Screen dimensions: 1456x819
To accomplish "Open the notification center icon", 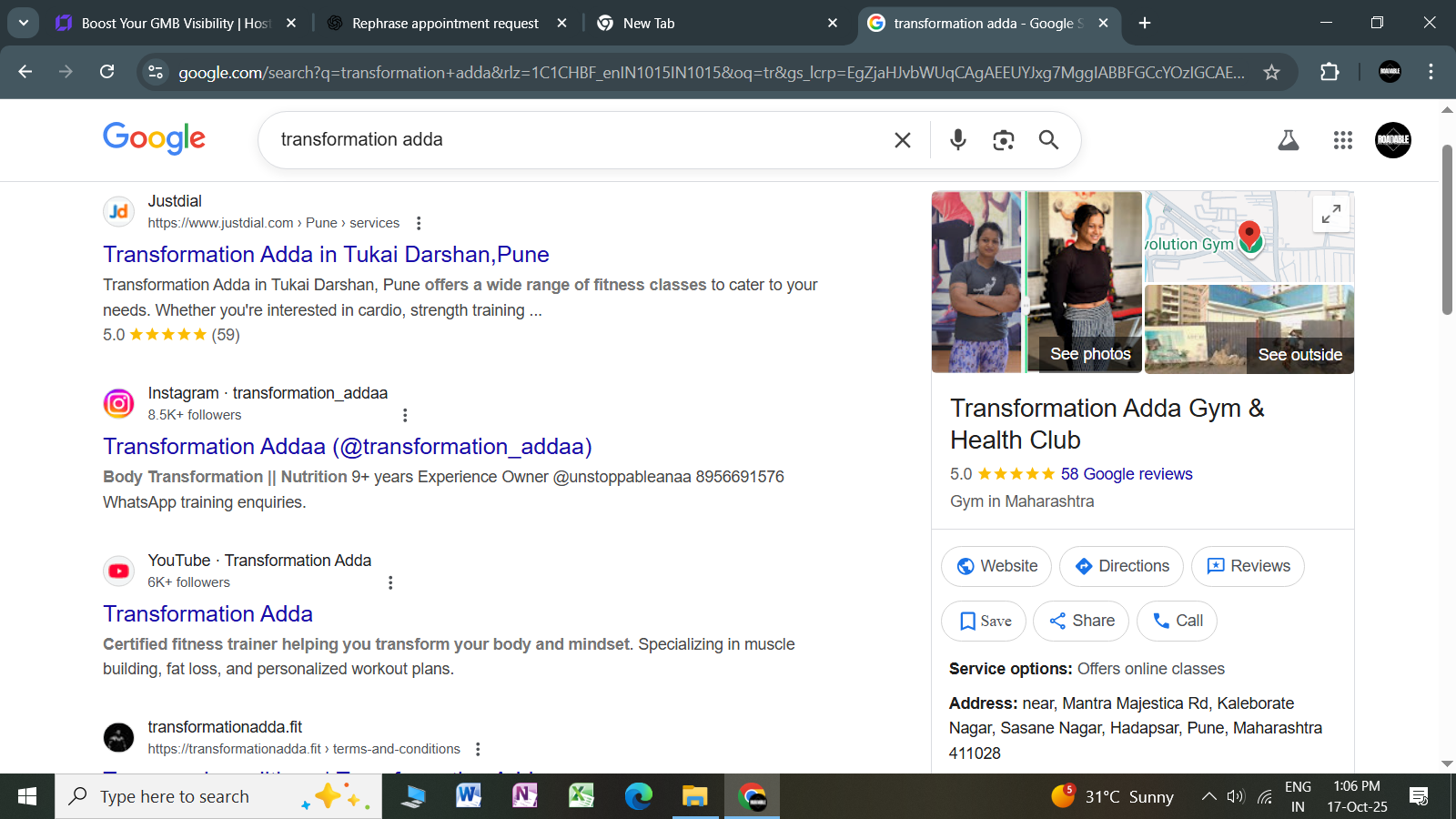I will click(x=1418, y=796).
